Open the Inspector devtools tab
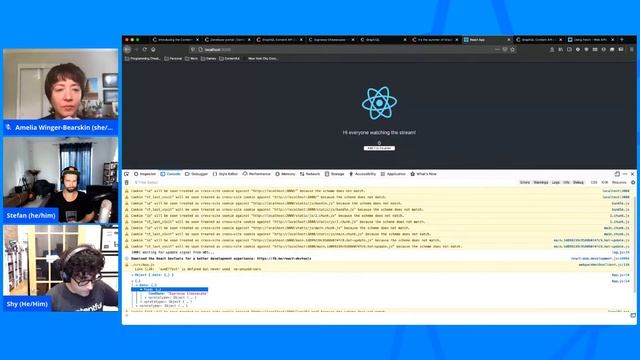This screenshot has width=640, height=360. click(145, 174)
